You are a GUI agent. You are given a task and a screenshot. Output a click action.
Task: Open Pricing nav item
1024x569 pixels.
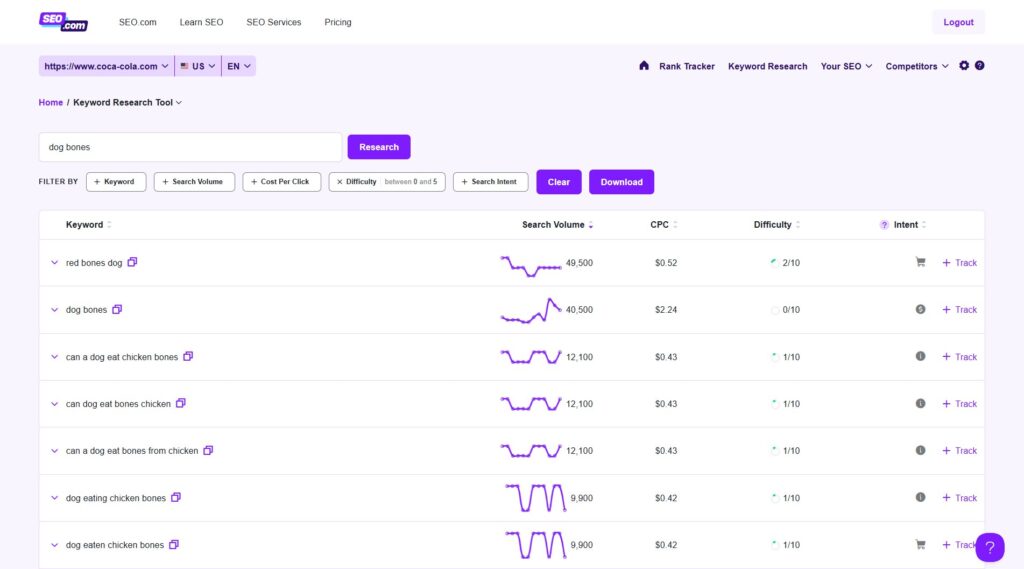[338, 22]
